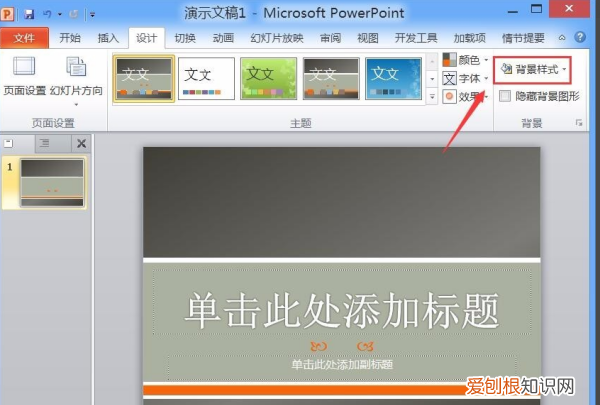
Task: Apply the first dark gray-orange theme thumbnail
Action: click(x=144, y=78)
